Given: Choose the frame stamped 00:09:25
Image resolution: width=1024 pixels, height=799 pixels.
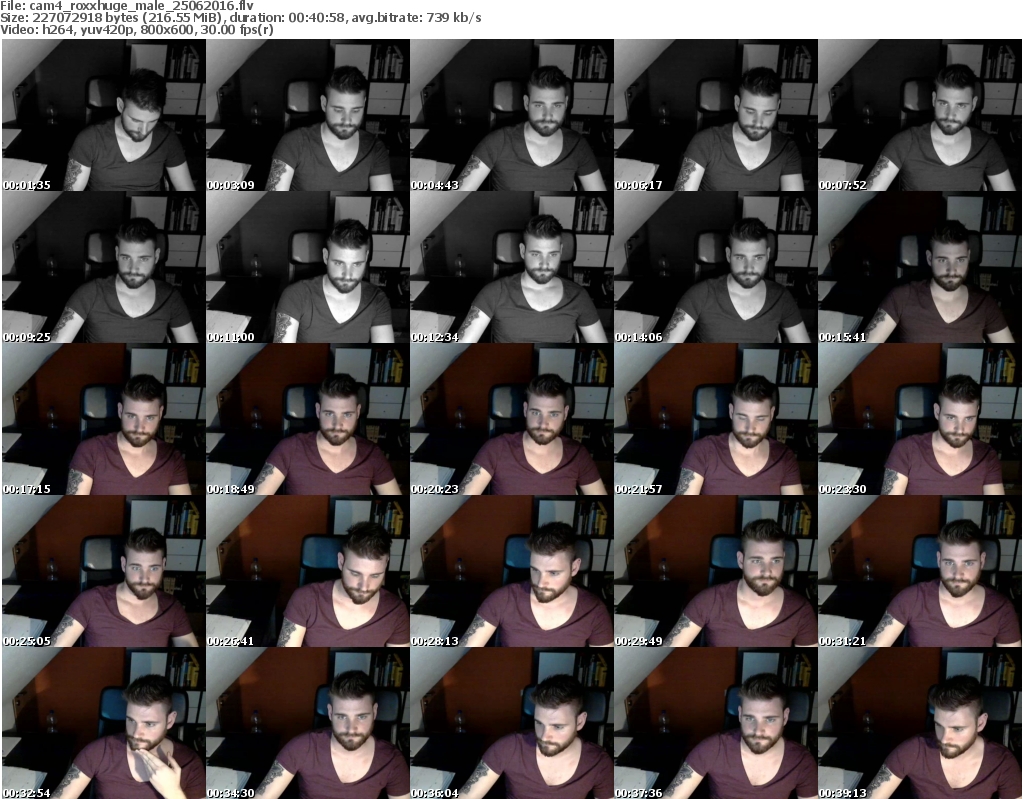Looking at the screenshot, I should pos(104,267).
